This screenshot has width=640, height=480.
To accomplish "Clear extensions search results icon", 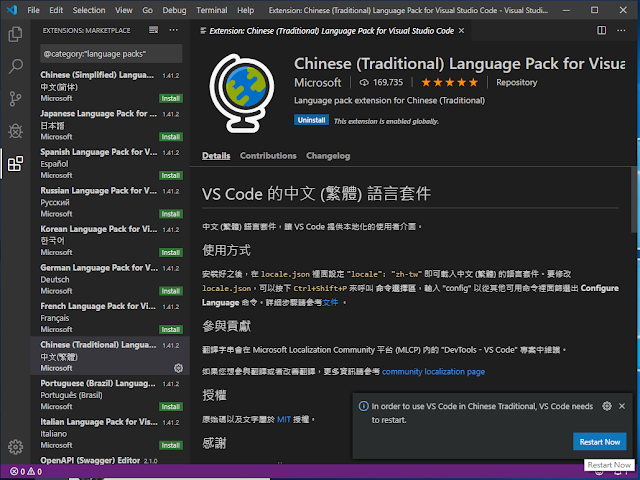I will pos(153,30).
